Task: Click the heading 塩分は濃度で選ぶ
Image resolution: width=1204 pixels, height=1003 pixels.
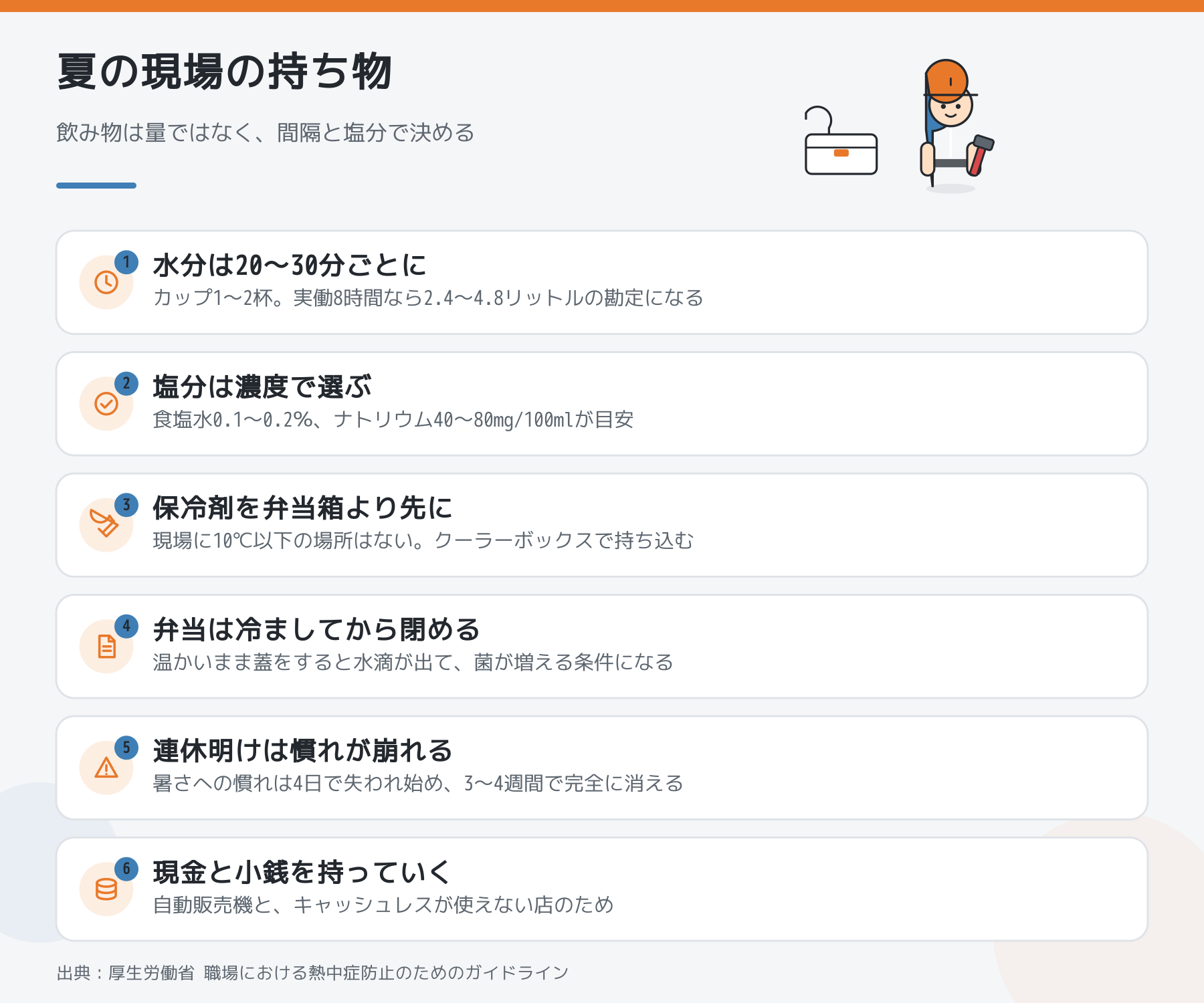Action: (262, 387)
